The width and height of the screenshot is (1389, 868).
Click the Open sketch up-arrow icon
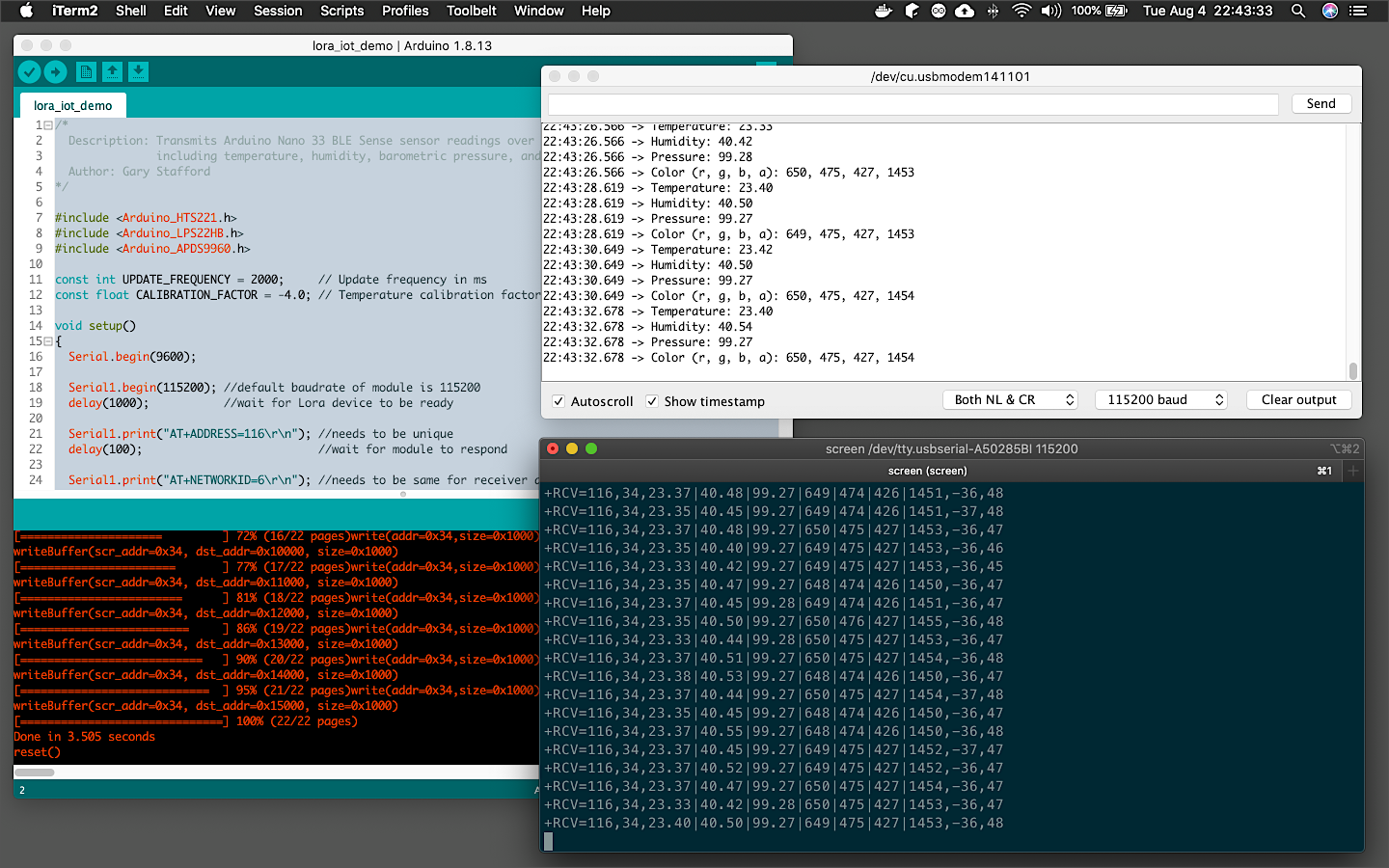[x=113, y=71]
